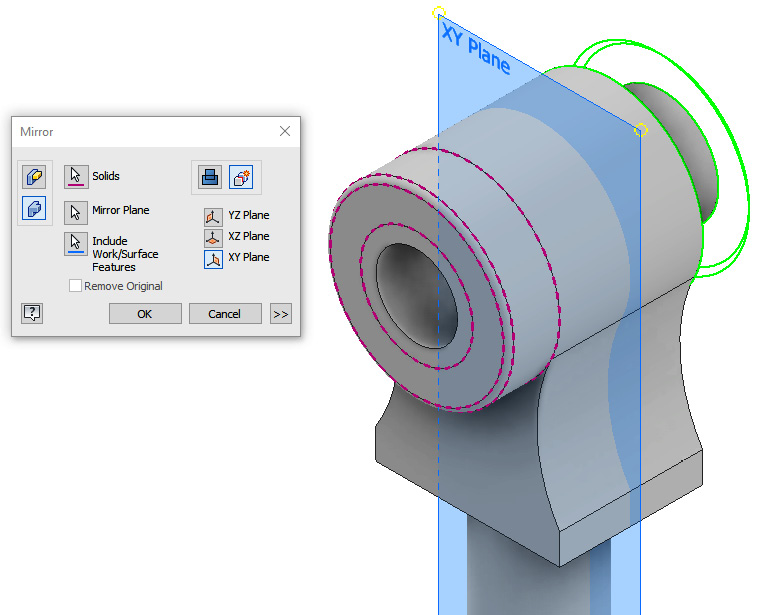Click the right yellow plane corner handle
The image size is (758, 615).
(641, 130)
